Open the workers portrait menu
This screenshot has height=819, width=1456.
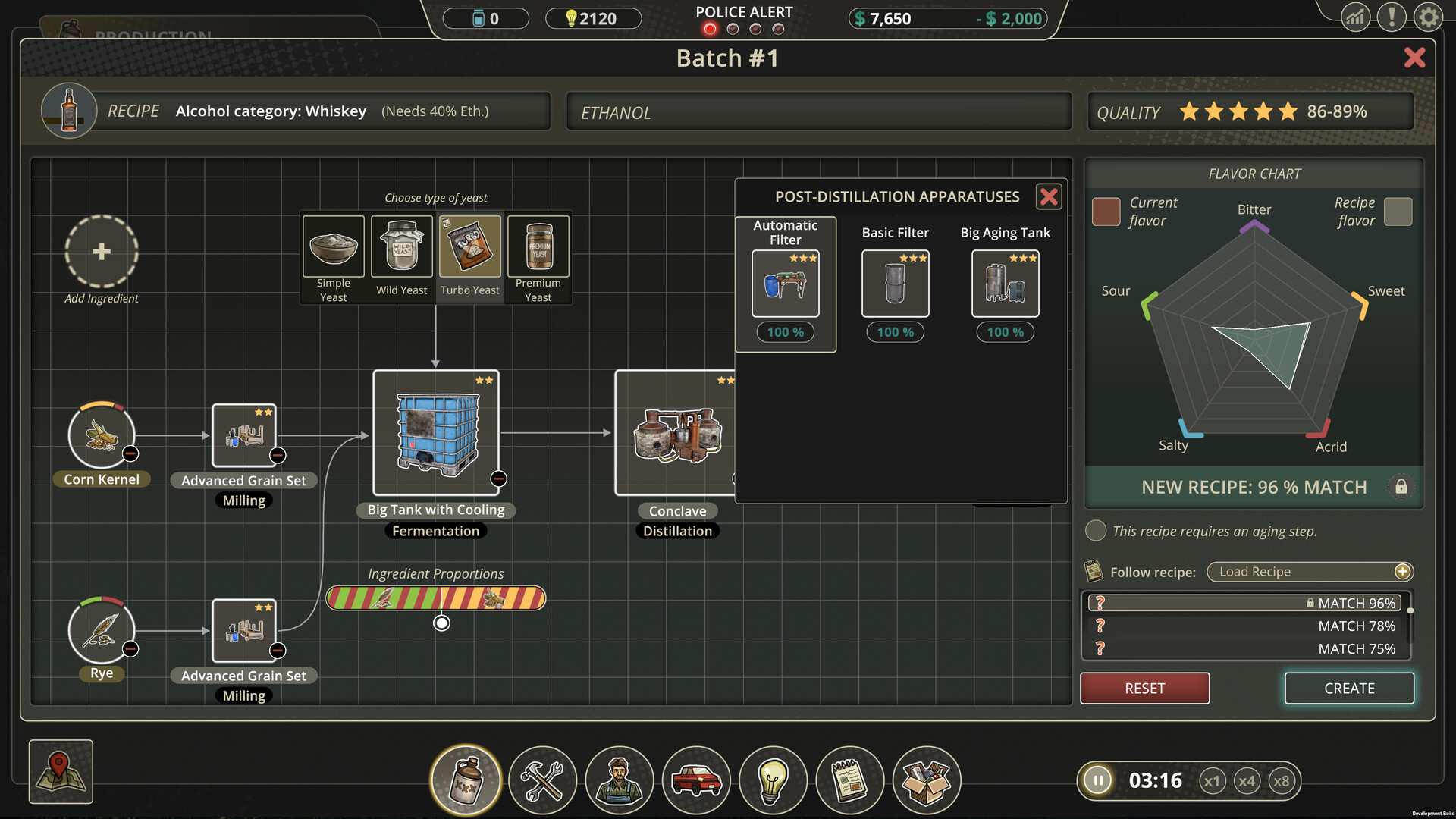620,780
